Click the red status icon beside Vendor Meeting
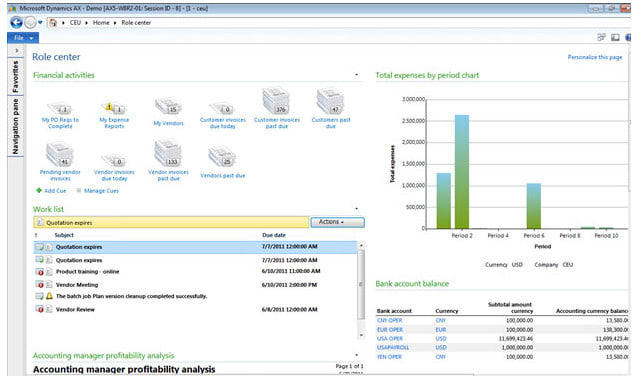The height and width of the screenshot is (379, 641). coord(40,285)
